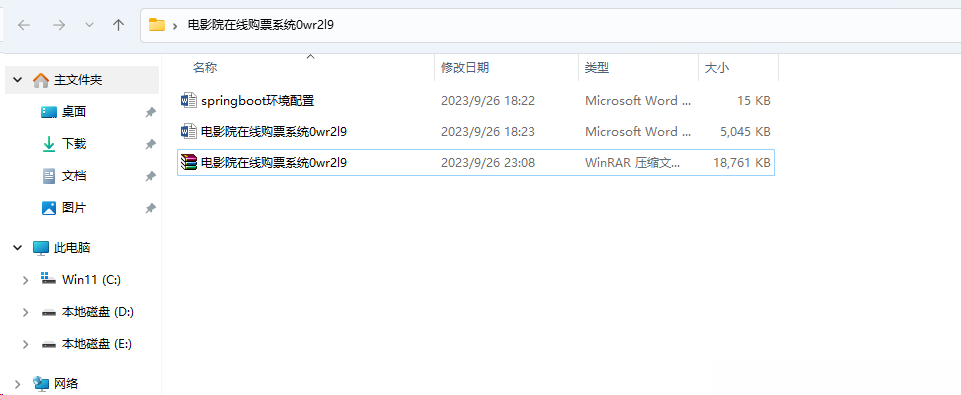
Task: Click the 18,761 KB size value
Action: pyautogui.click(x=742, y=162)
